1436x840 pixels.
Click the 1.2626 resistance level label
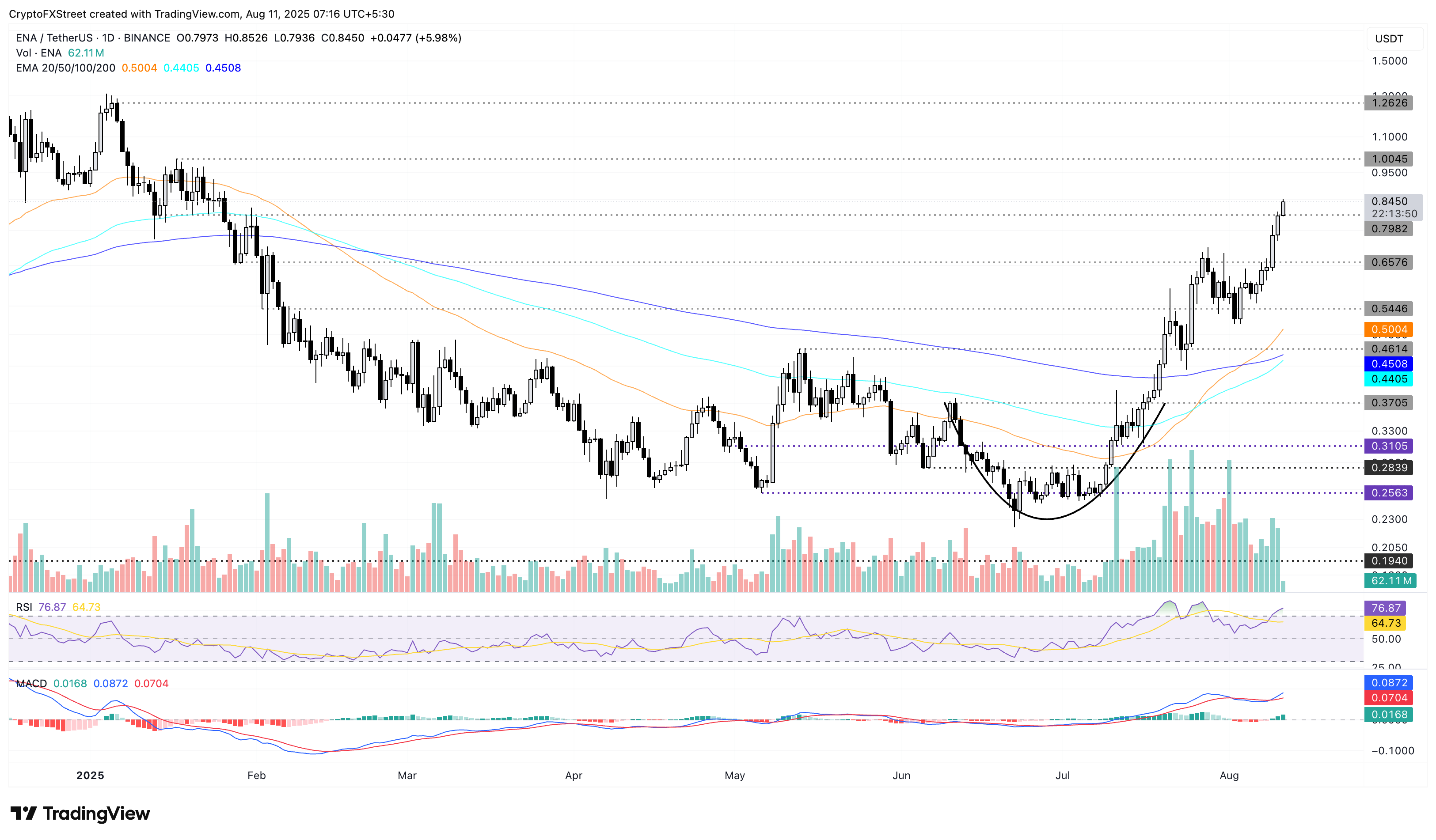1388,103
